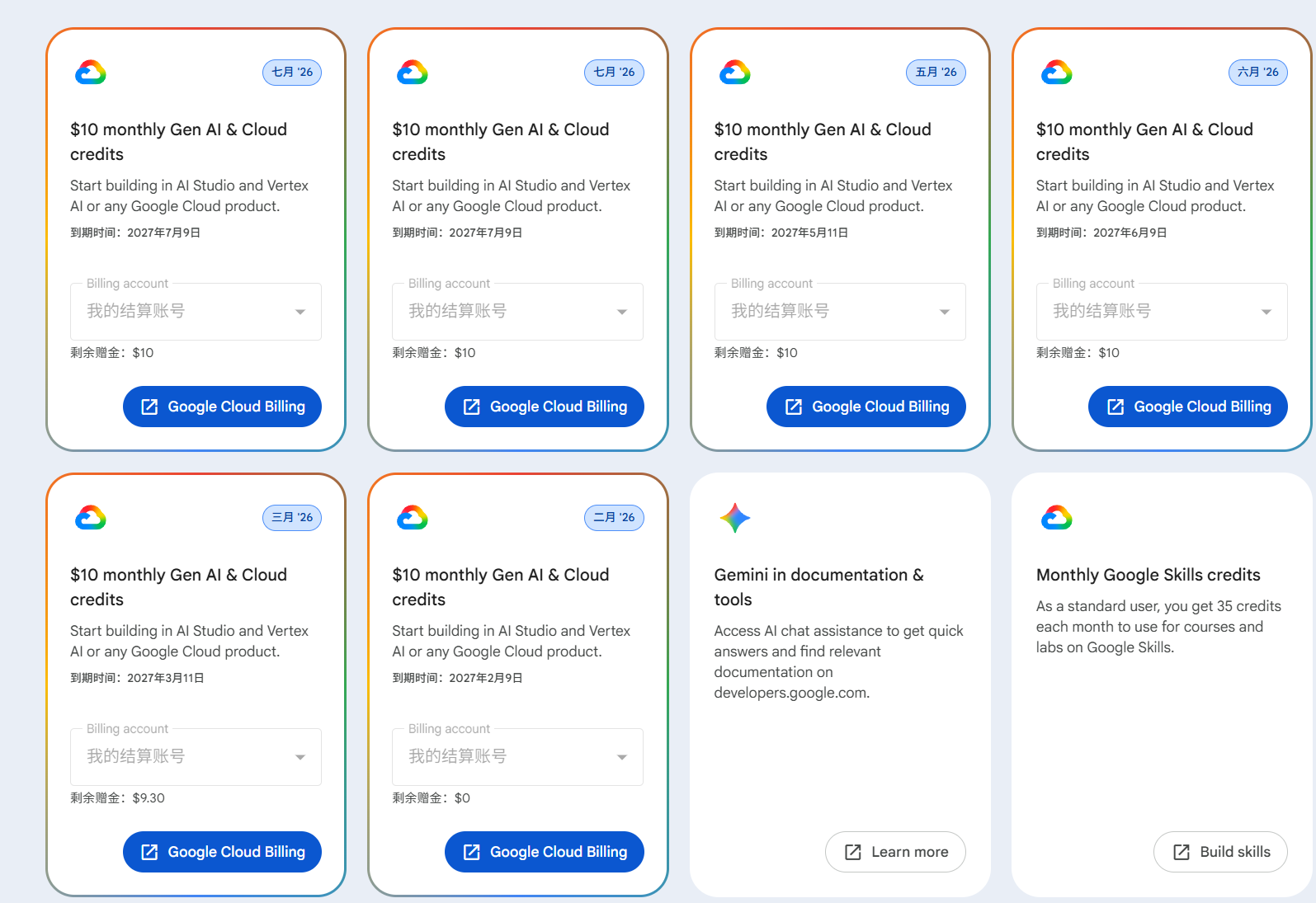
Task: Click the AI Studio description on the 五月 '26 card
Action: (833, 195)
